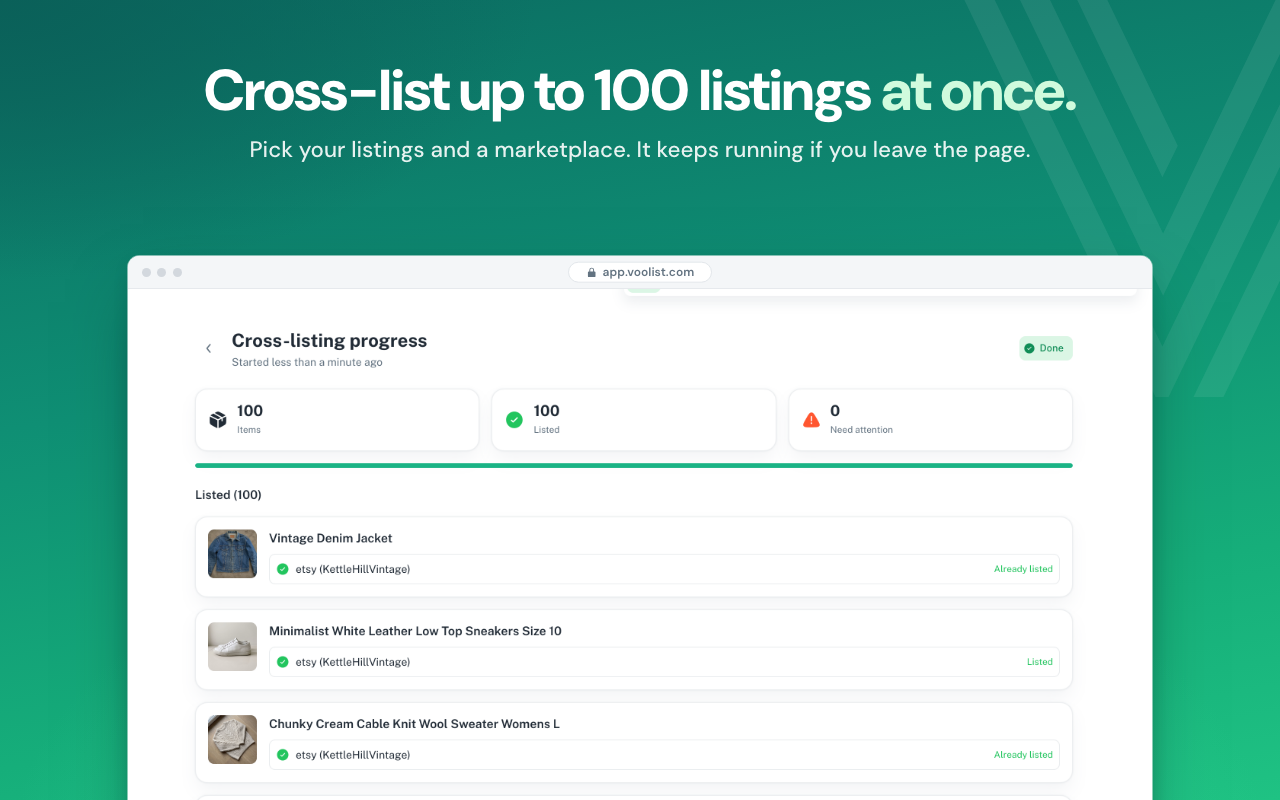Click the 'Listed (100)' section heading
Image resolution: width=1280 pixels, height=800 pixels.
coord(228,495)
